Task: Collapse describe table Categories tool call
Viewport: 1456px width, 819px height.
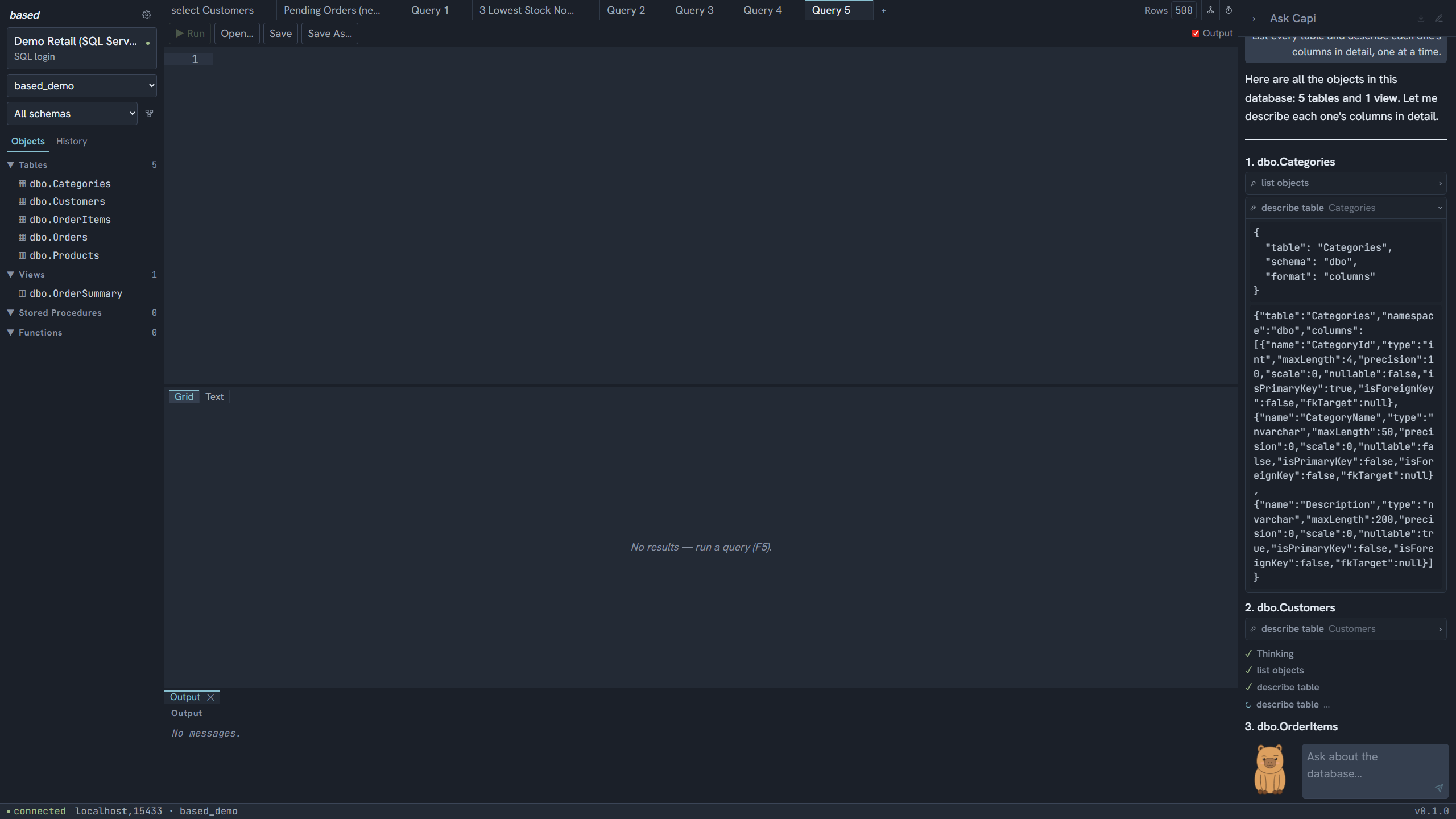Action: pyautogui.click(x=1346, y=208)
